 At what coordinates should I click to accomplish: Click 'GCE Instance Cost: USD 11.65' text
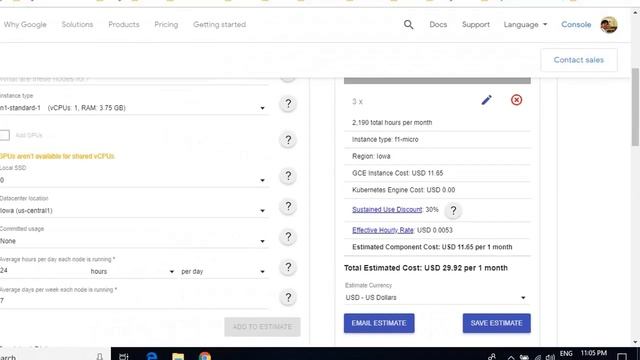click(397, 173)
